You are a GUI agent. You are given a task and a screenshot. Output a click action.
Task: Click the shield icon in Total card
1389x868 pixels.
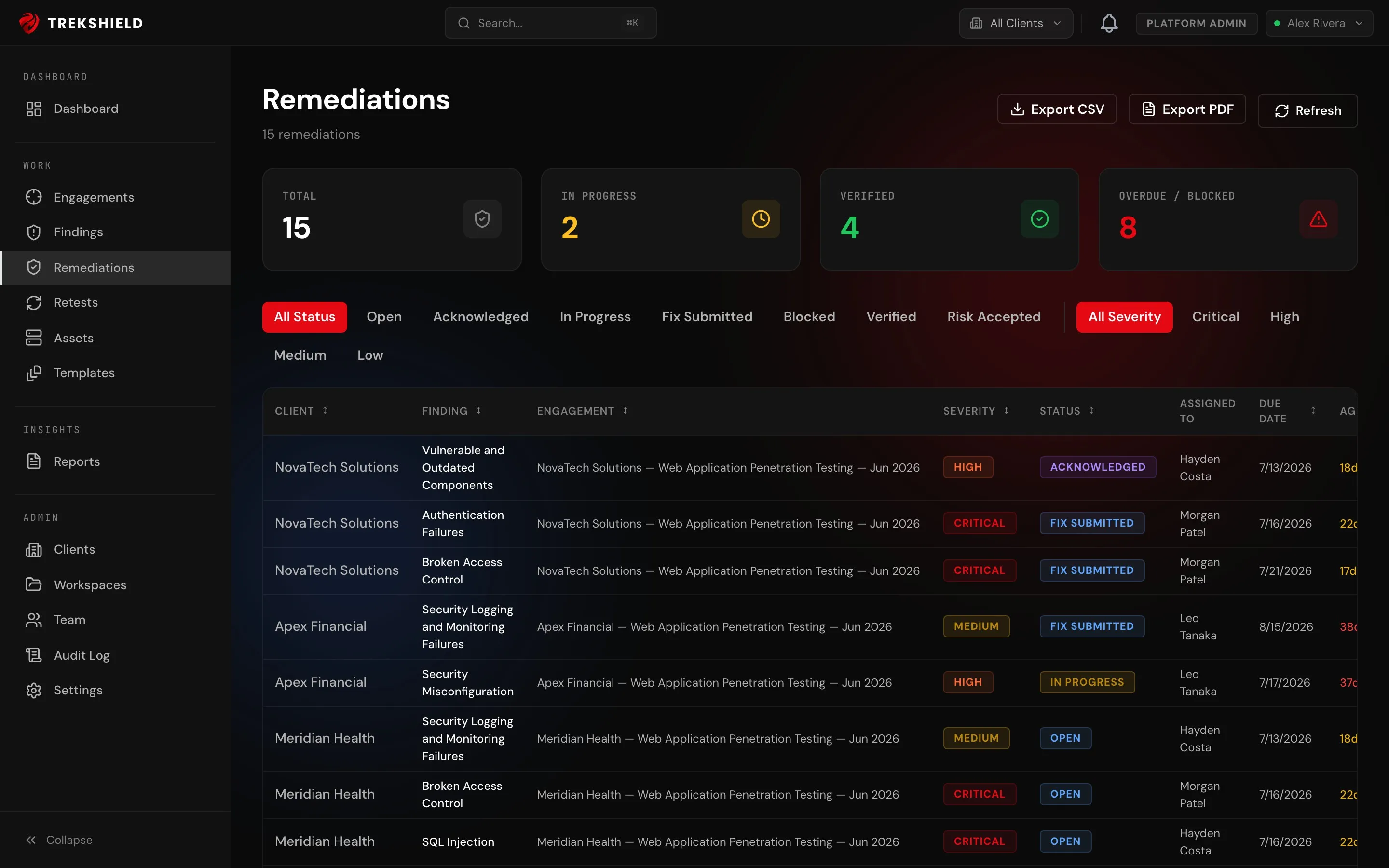click(482, 219)
